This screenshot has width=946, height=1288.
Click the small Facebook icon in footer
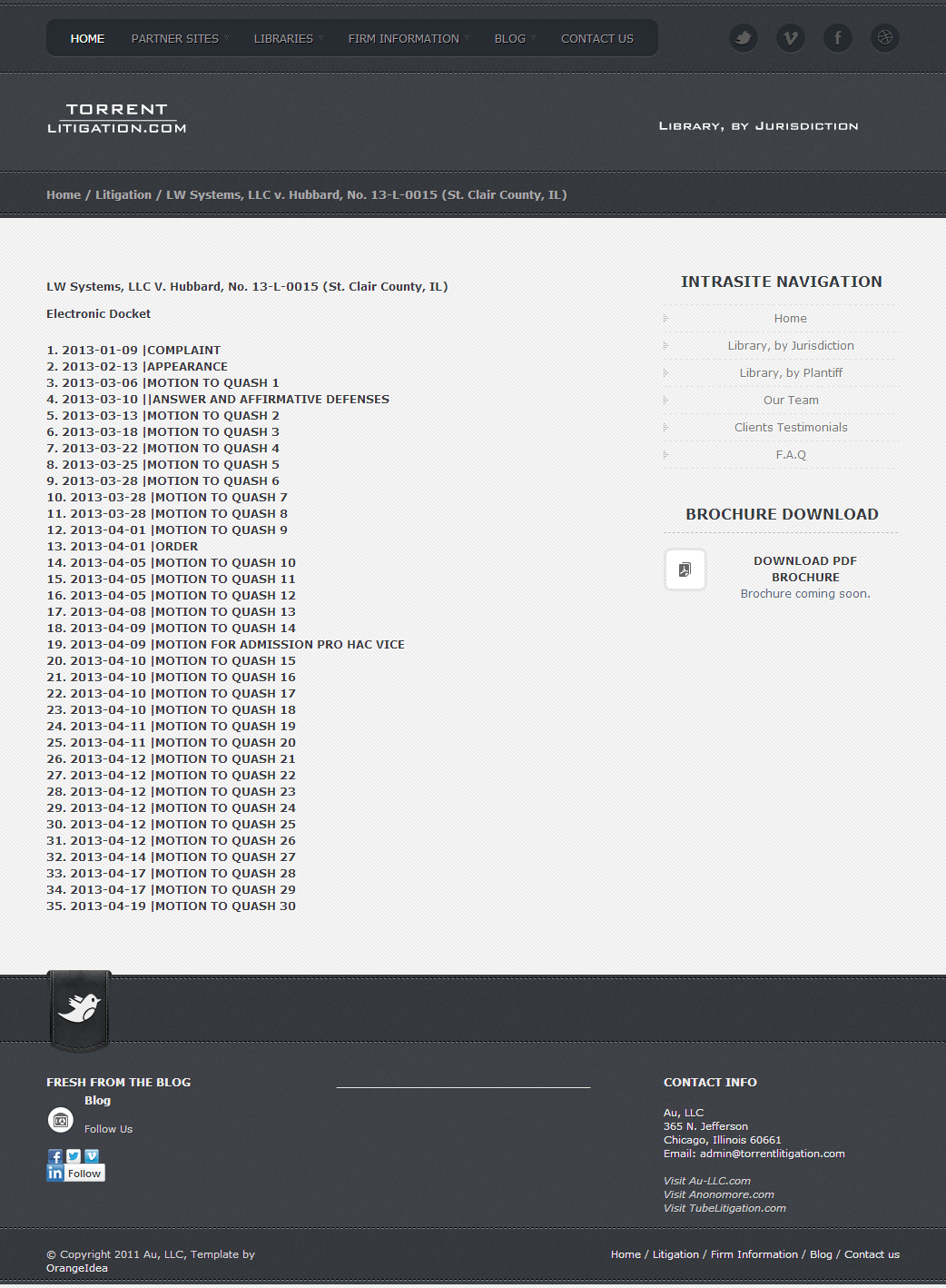pos(55,1156)
